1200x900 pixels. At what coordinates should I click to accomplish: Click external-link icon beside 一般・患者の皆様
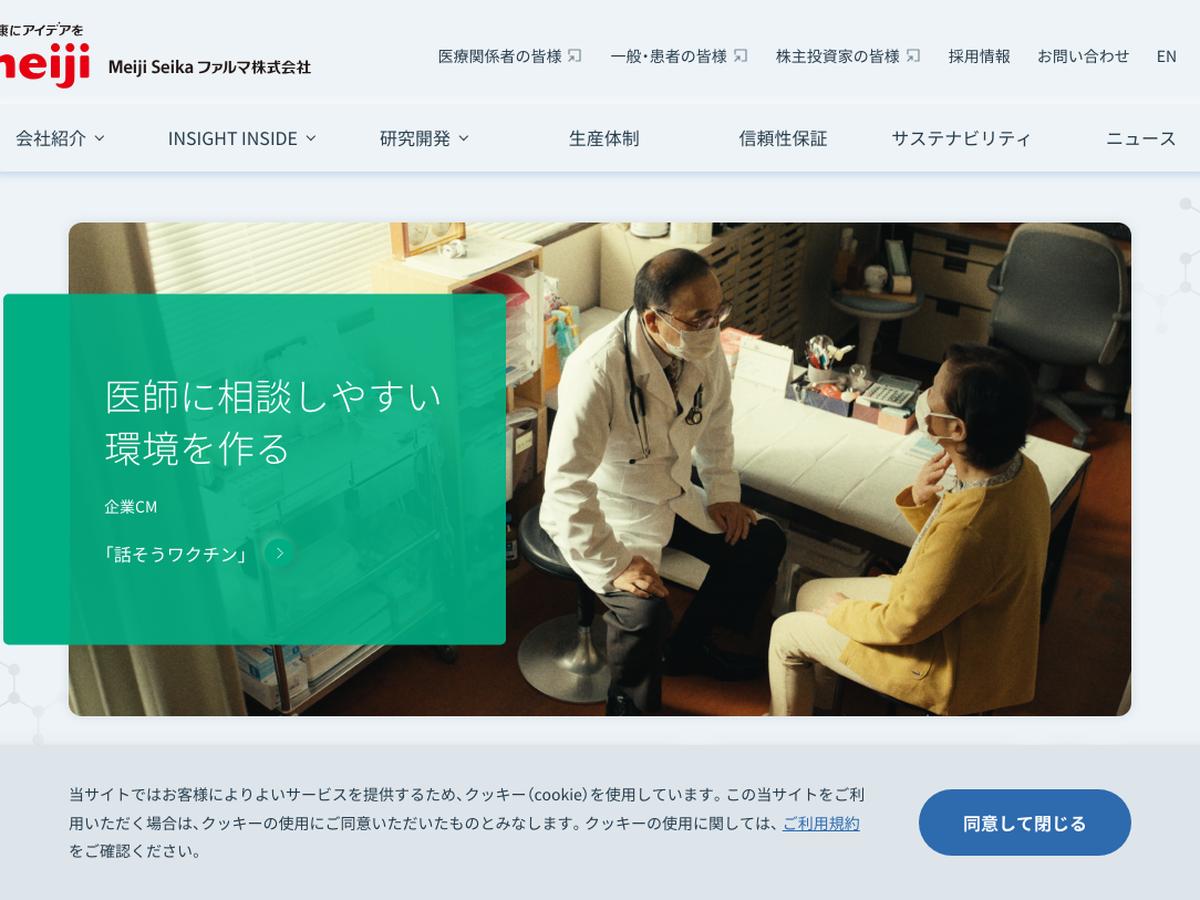click(x=740, y=56)
